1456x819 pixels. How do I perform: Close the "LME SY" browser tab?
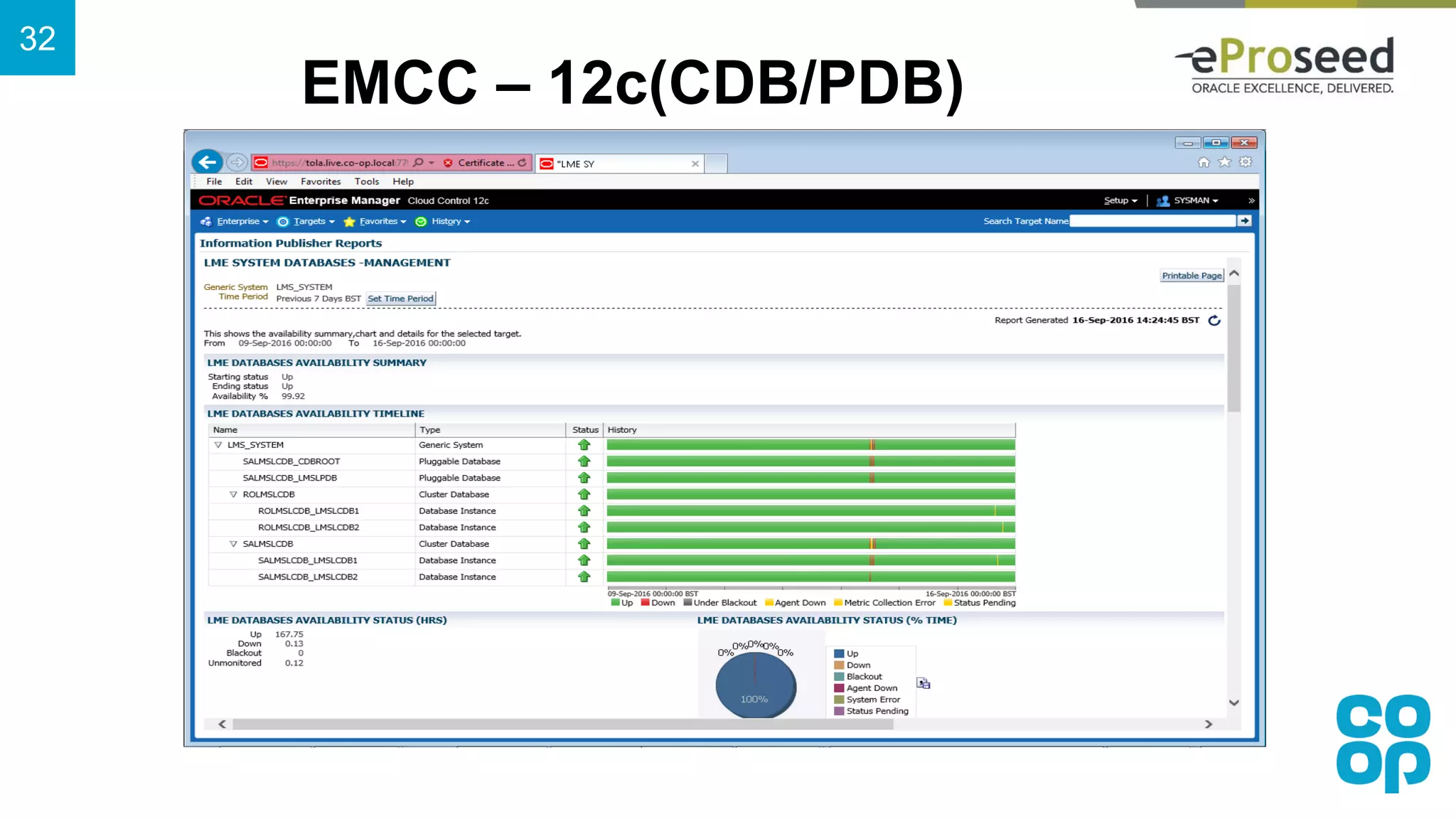tap(695, 164)
